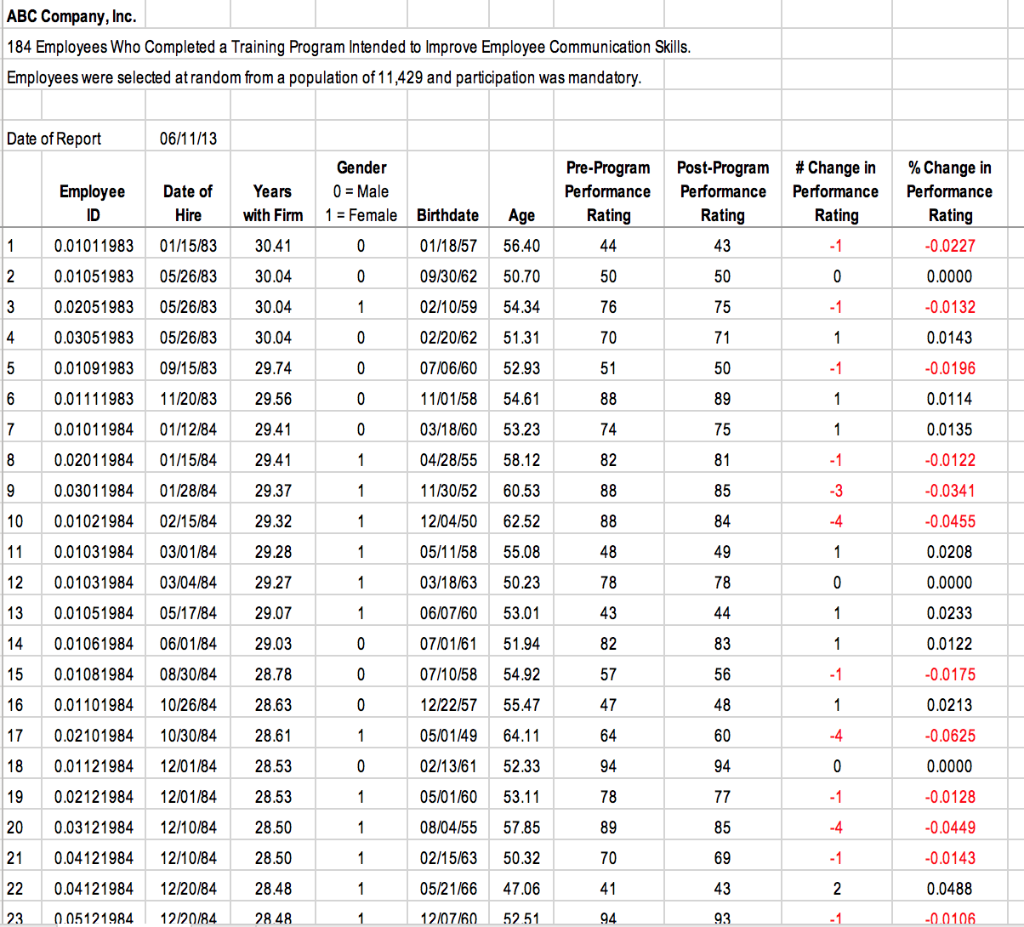Select hire date 08/30/84
Screen dimensions: 1024x927
(188, 675)
